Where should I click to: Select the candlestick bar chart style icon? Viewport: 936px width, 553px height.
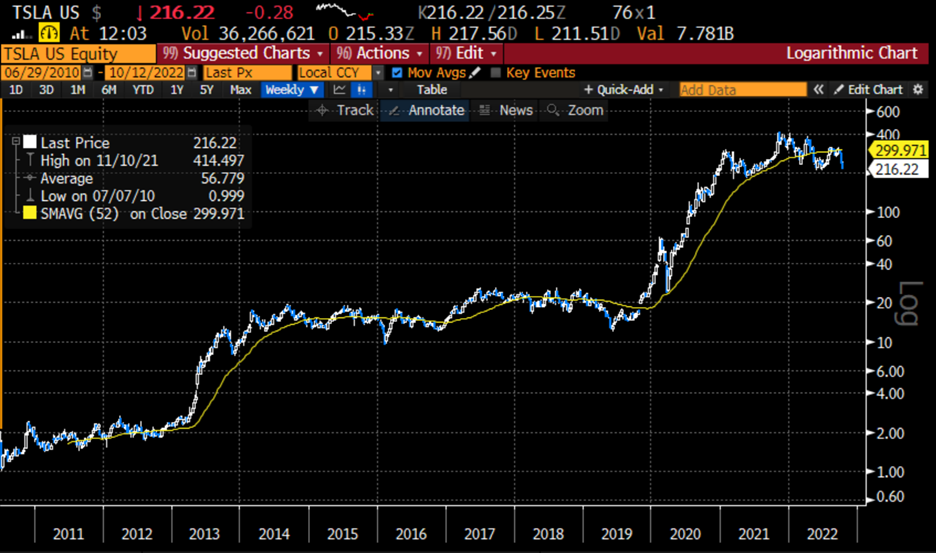tap(361, 90)
